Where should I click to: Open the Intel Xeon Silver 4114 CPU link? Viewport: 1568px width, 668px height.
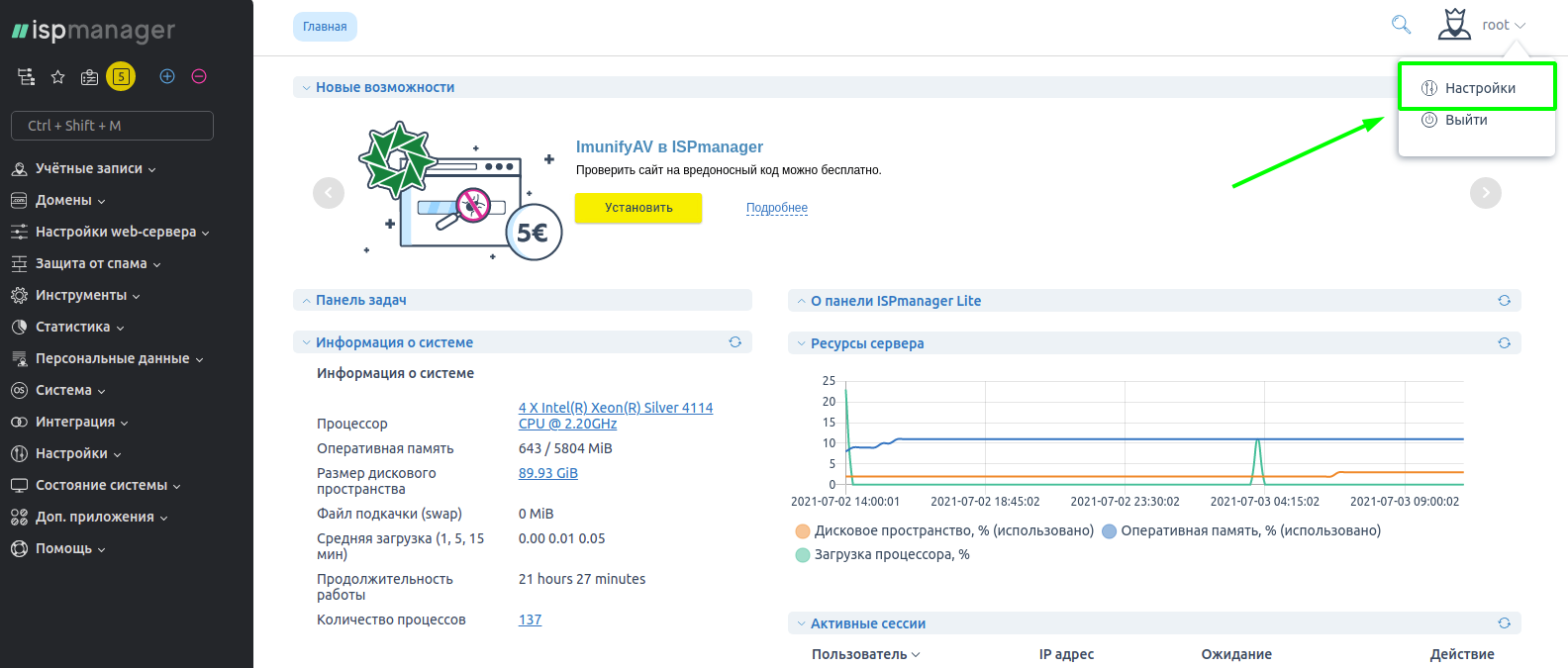(616, 416)
